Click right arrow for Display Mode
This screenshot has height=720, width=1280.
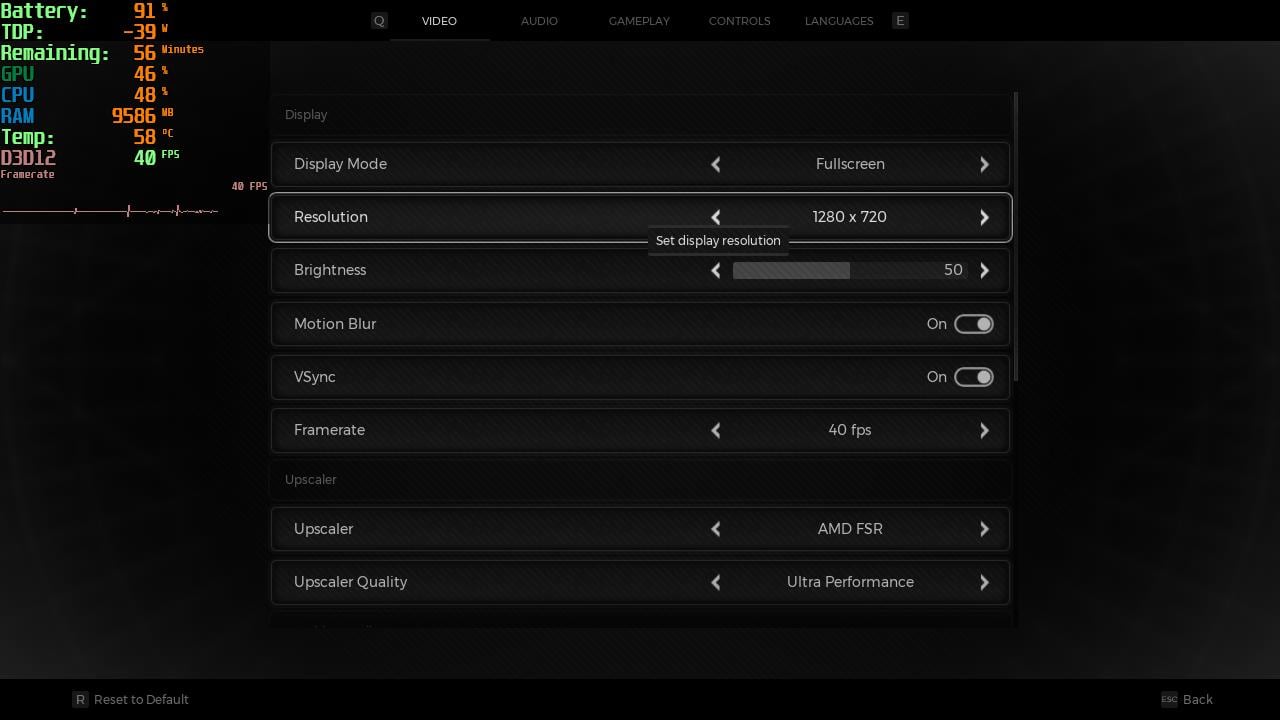984,164
